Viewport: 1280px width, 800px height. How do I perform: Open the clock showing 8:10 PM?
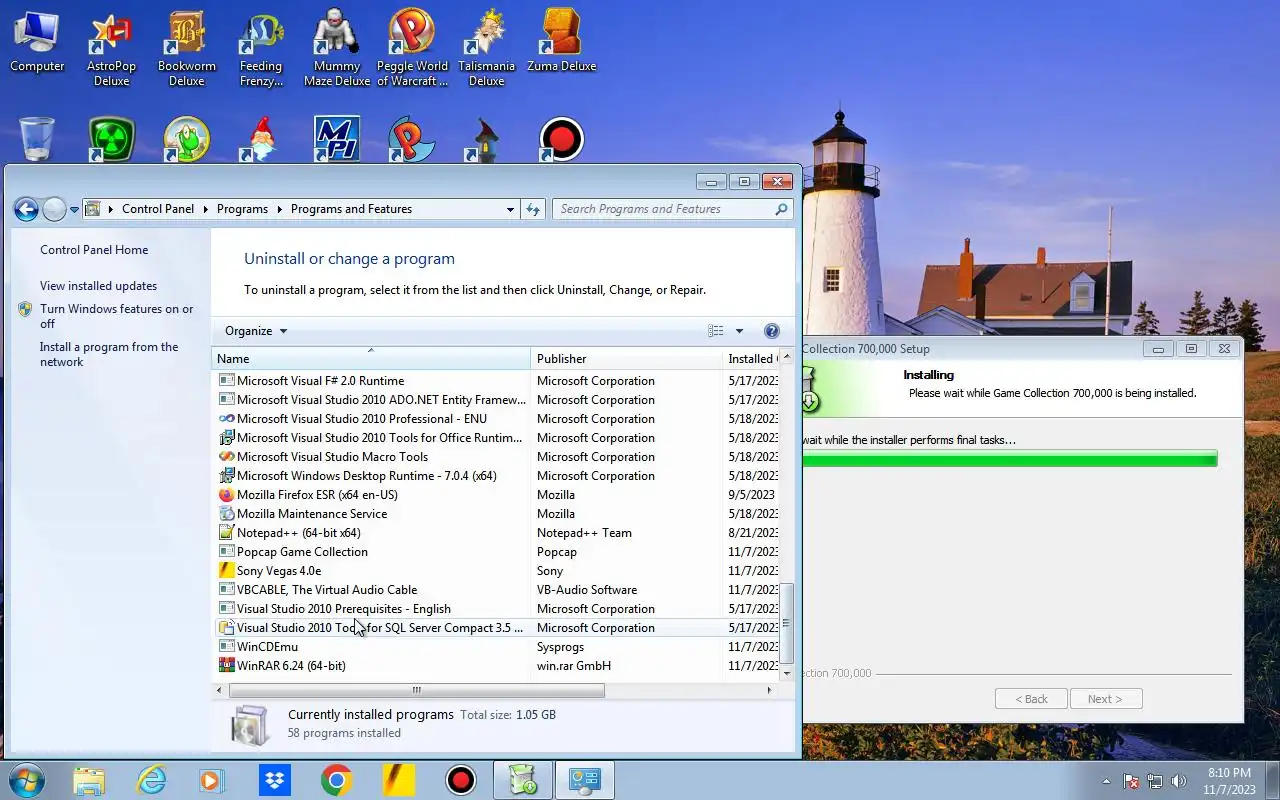[1229, 781]
